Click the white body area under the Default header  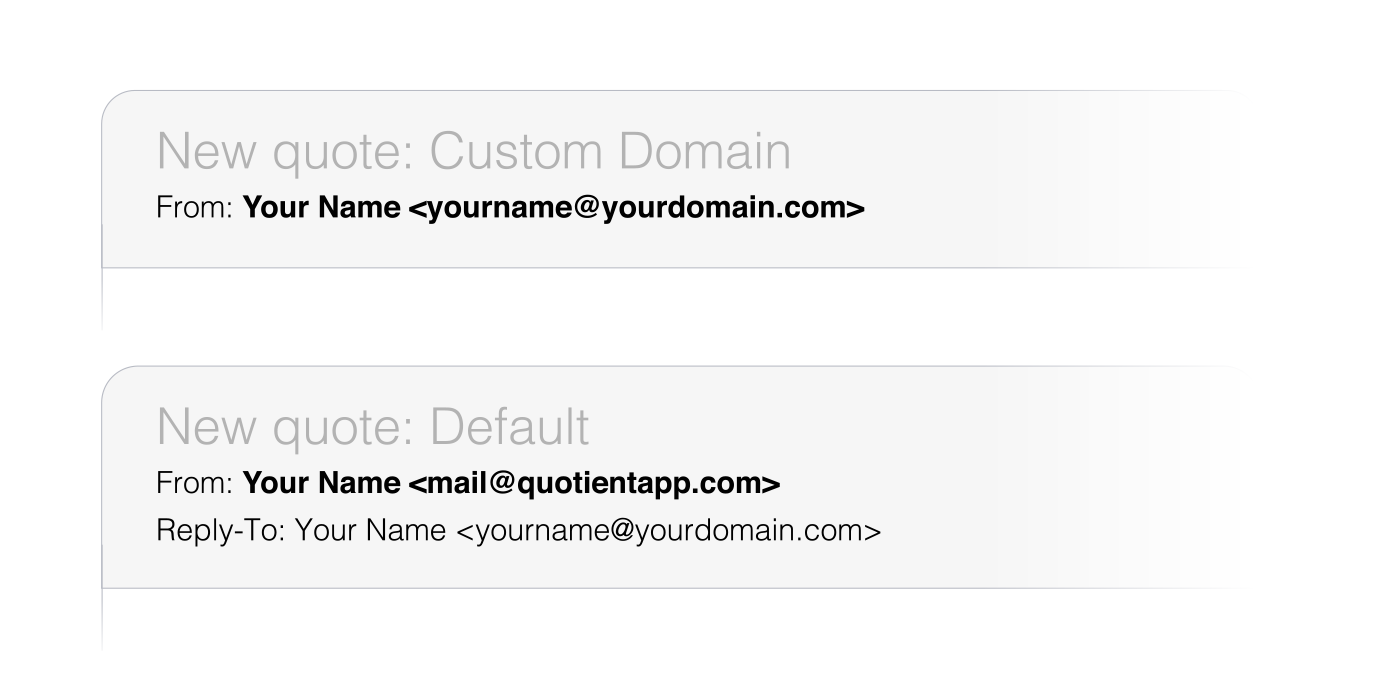pos(670,619)
